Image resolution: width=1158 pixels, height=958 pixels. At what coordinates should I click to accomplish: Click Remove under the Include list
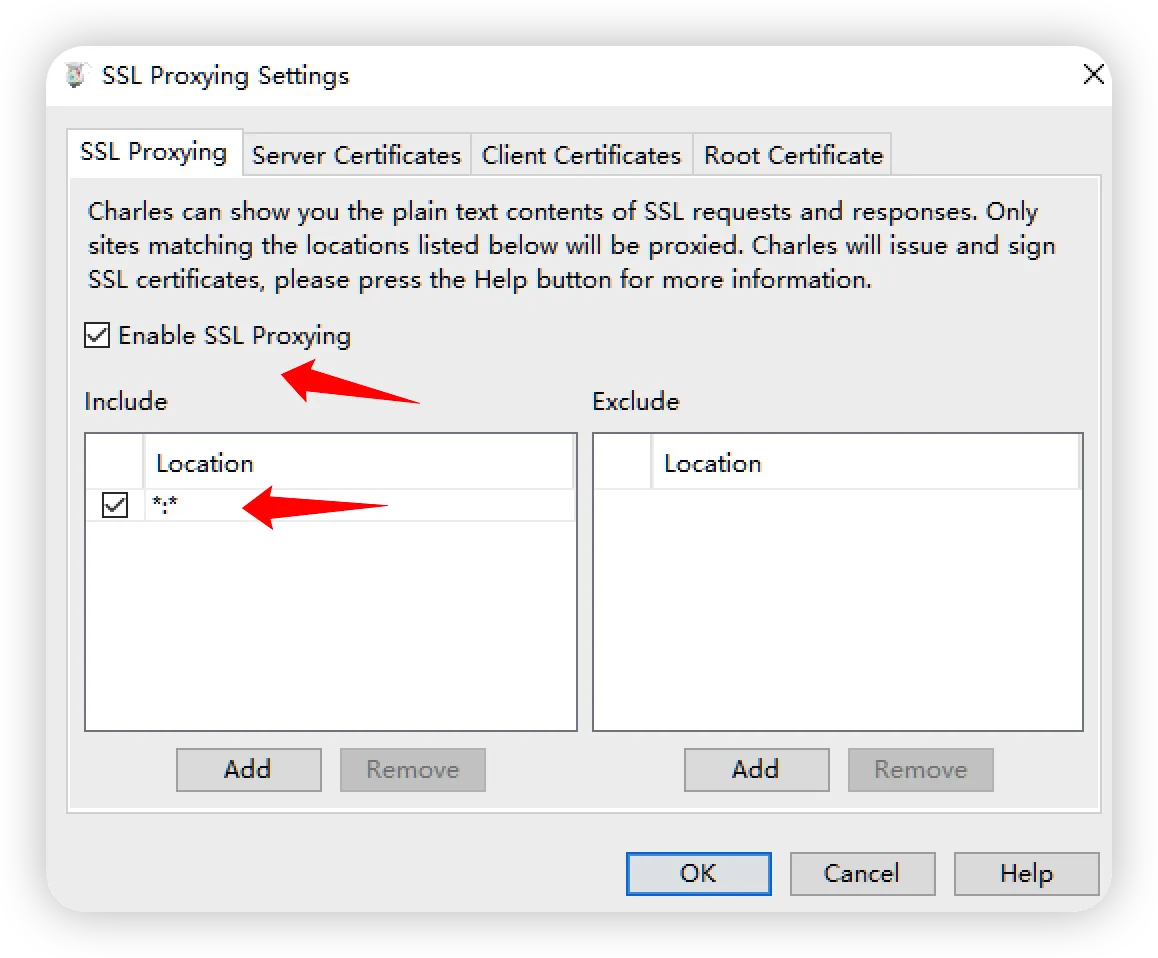point(412,769)
